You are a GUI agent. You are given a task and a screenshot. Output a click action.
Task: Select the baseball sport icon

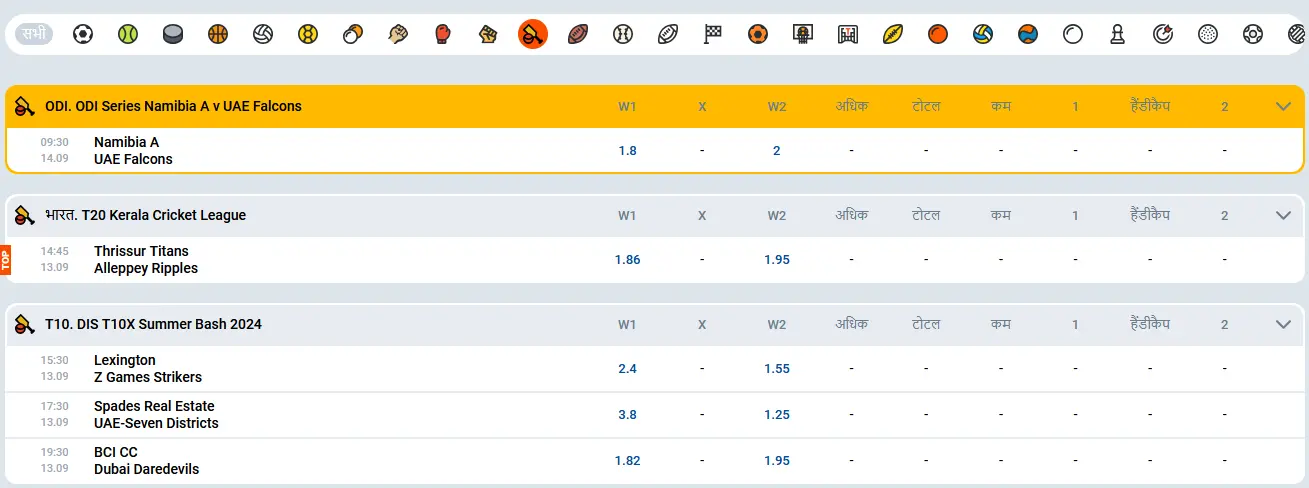[623, 35]
